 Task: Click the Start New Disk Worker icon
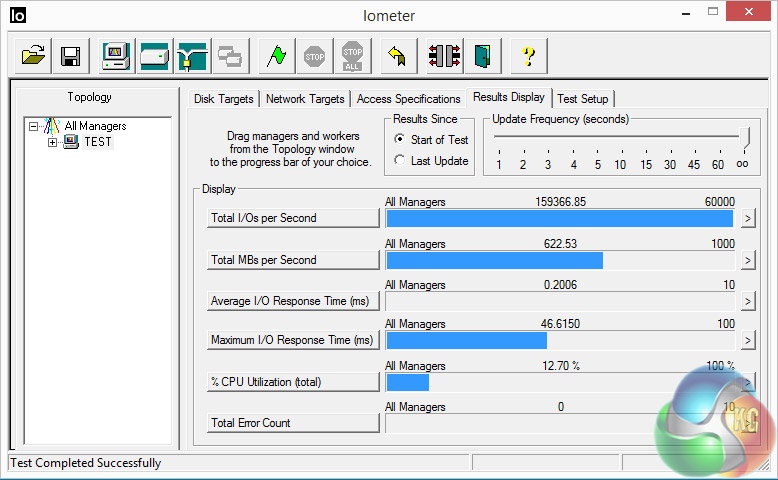155,56
